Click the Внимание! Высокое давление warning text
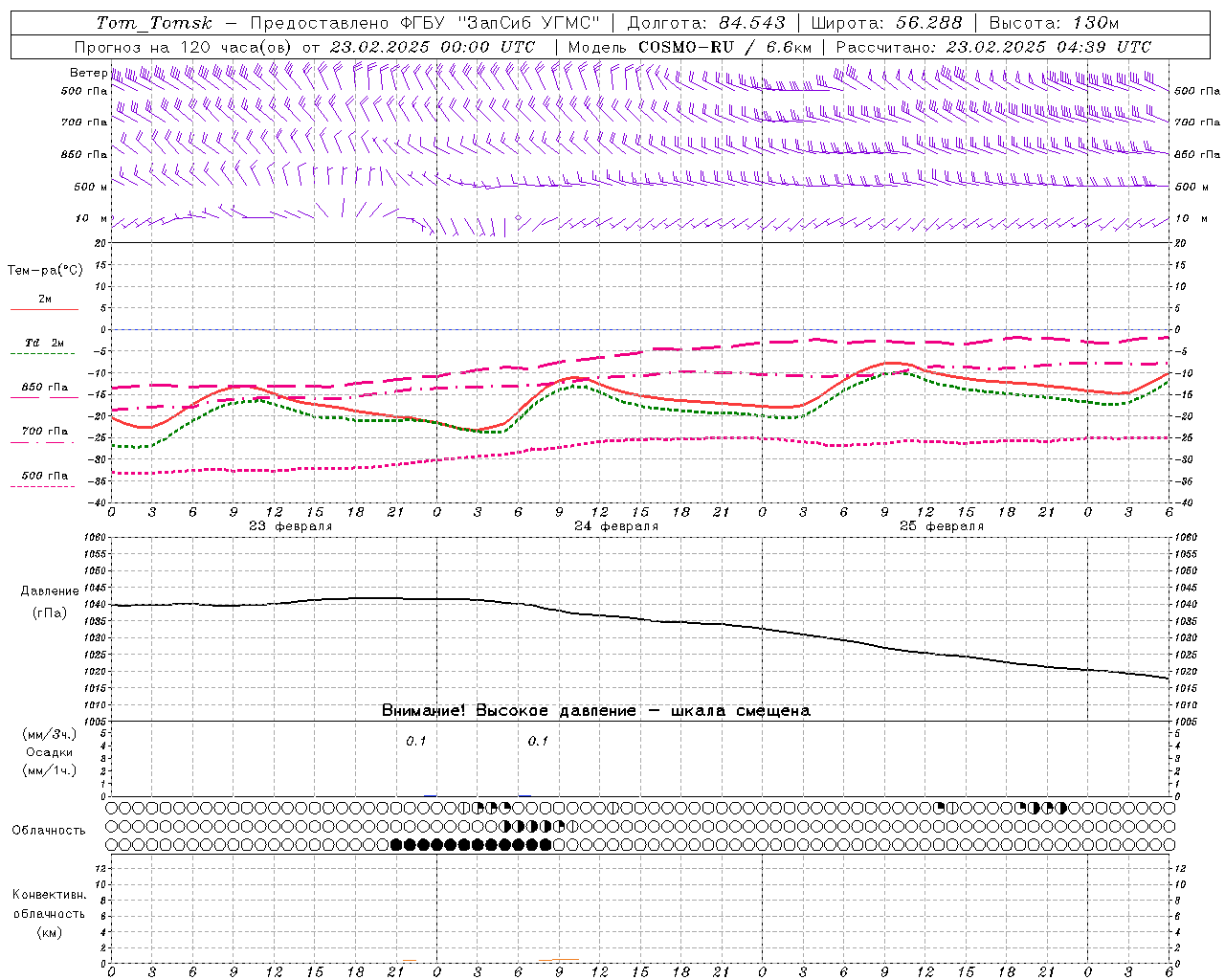This screenshot has width=1225, height=980. pyautogui.click(x=595, y=710)
